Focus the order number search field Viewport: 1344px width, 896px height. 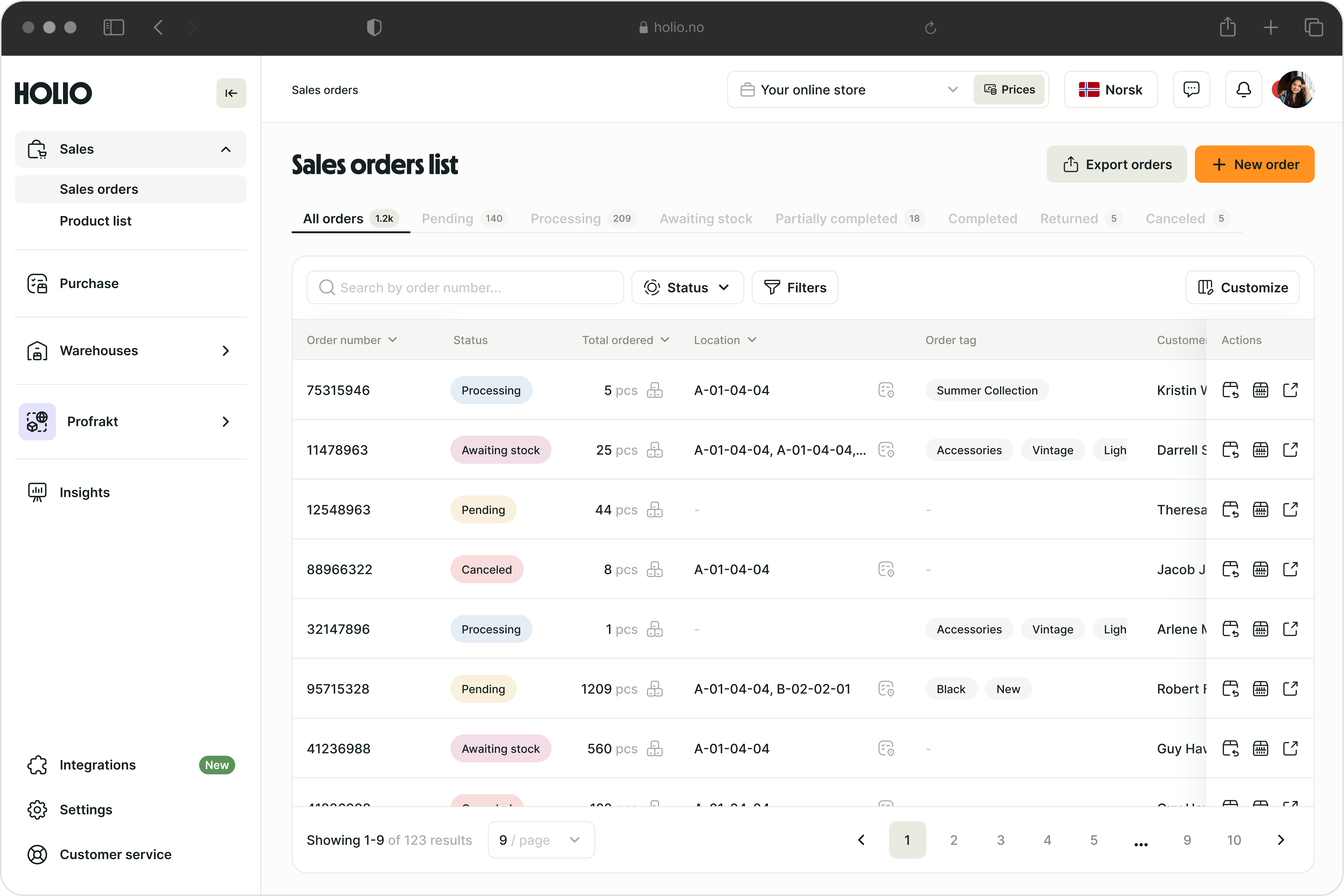point(465,287)
